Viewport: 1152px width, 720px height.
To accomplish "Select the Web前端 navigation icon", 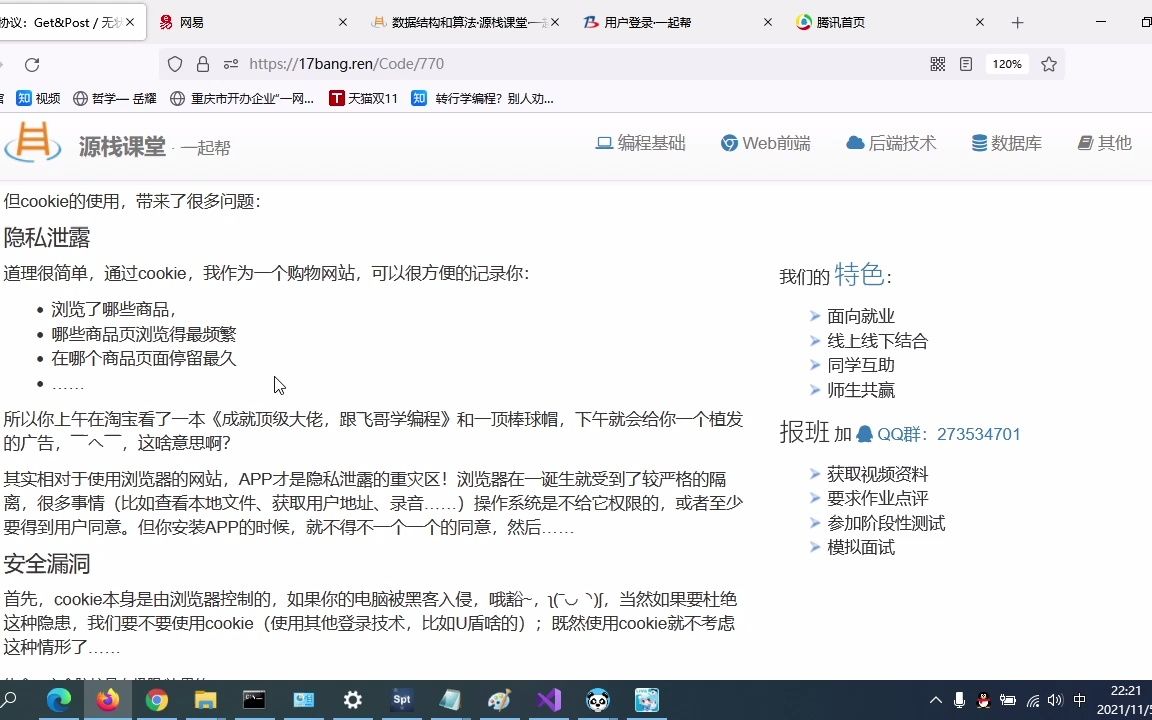I will pyautogui.click(x=731, y=142).
